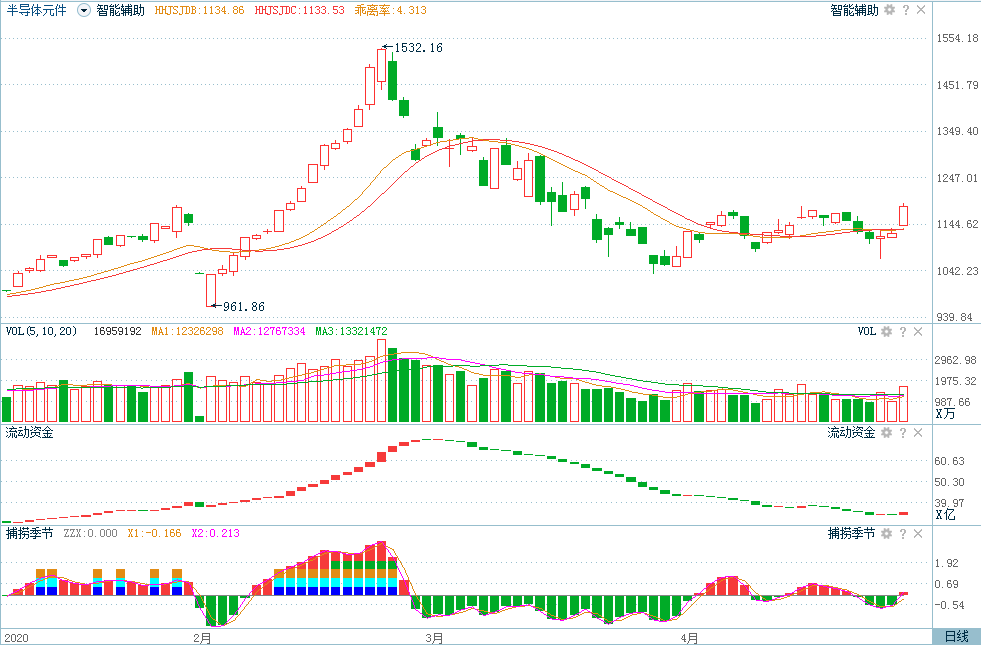The height and width of the screenshot is (645, 981).
Task: Click the 1532.16 peak price marker
Action: 418,48
